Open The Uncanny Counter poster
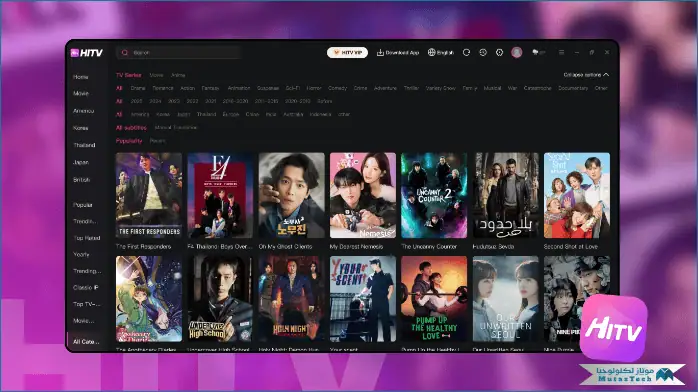This screenshot has height=392, width=698. [x=434, y=195]
